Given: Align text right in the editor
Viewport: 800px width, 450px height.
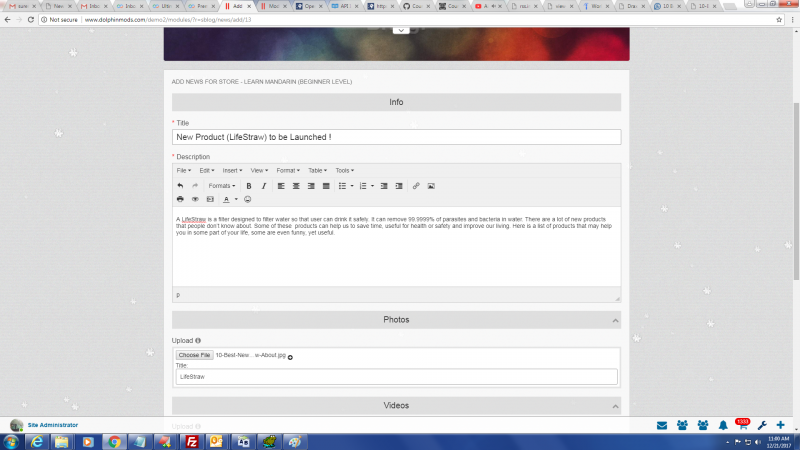Looking at the screenshot, I should tap(311, 186).
